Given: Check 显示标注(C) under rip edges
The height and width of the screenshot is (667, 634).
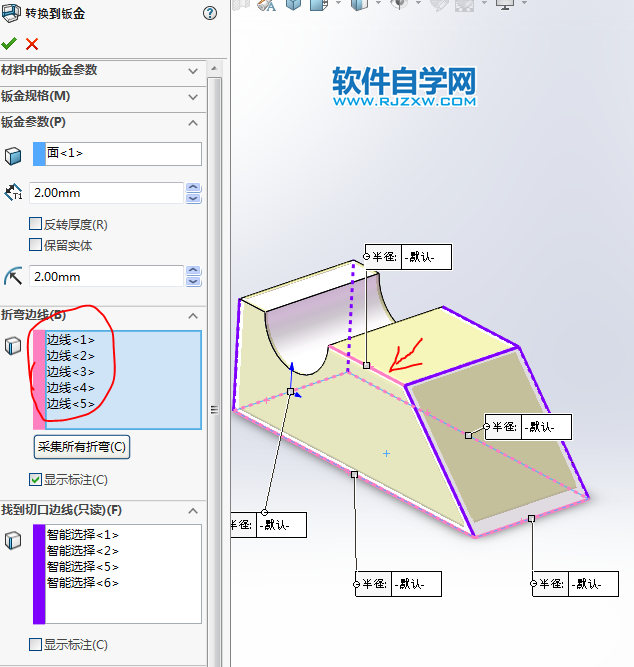Looking at the screenshot, I should [35, 644].
